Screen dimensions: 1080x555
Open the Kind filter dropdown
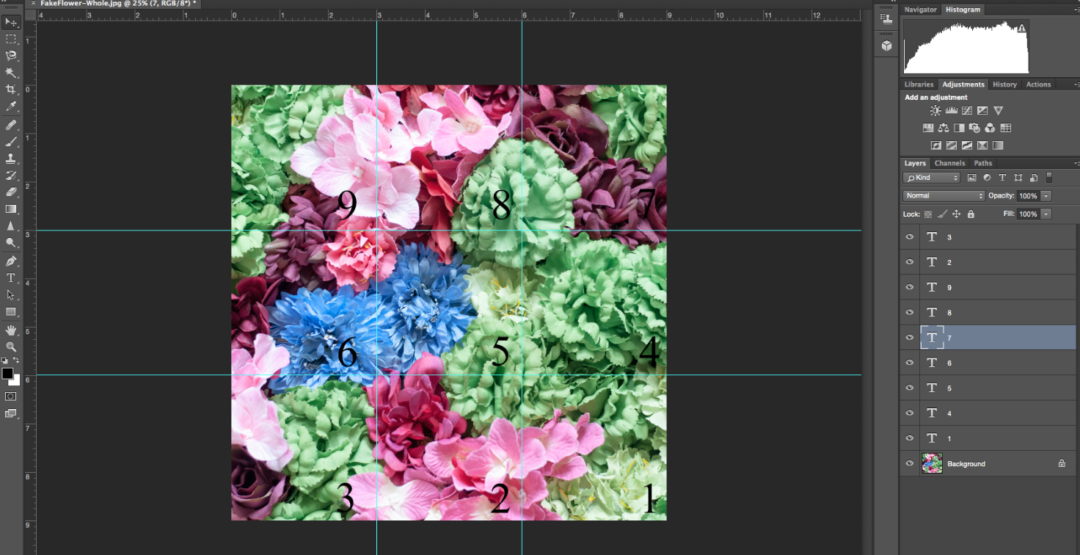click(931, 178)
